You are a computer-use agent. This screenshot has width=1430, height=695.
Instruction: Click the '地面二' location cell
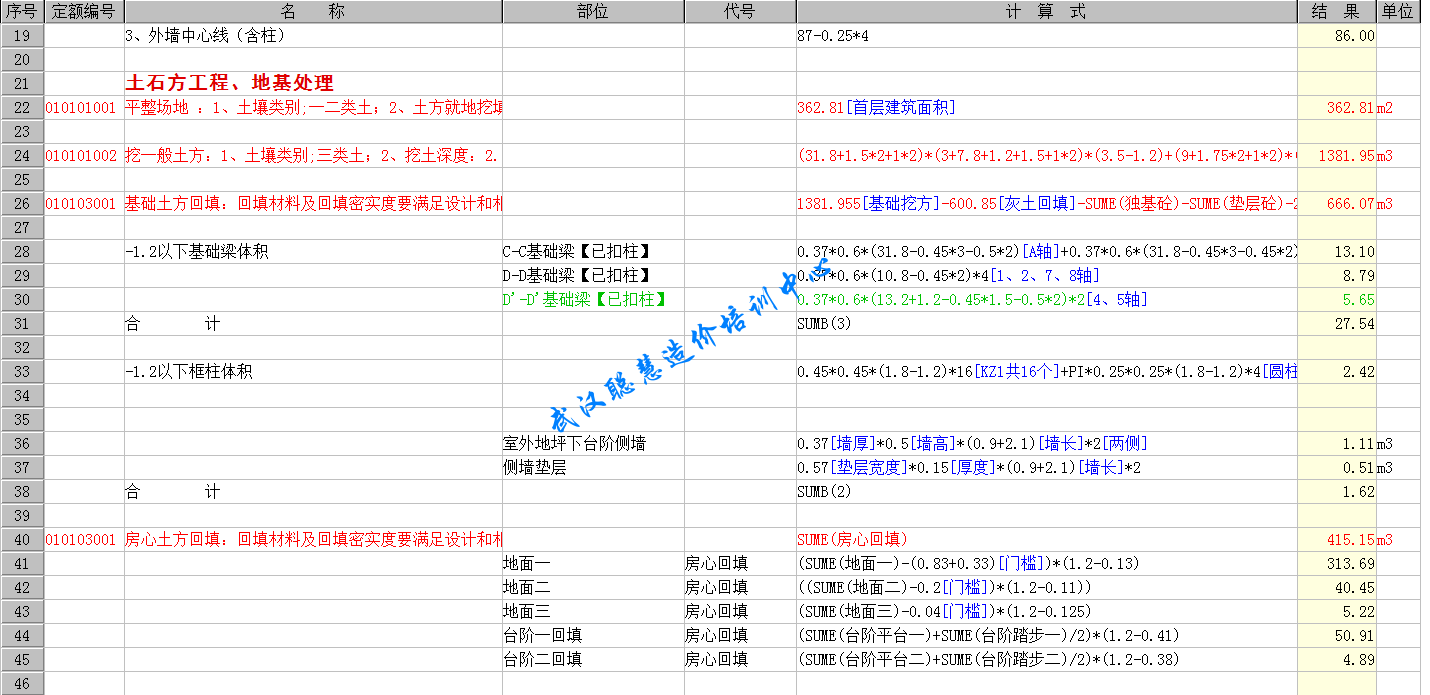pos(593,588)
